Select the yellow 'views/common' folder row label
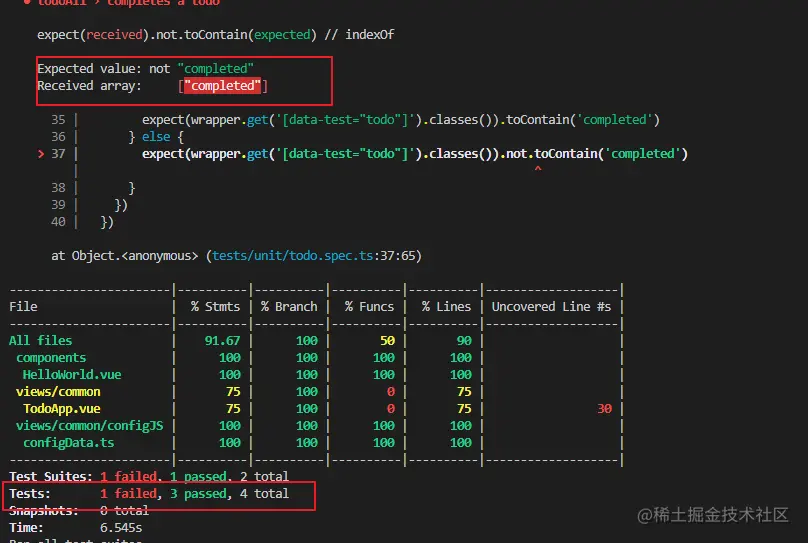Screen dimensions: 808x543 [x=58, y=392]
